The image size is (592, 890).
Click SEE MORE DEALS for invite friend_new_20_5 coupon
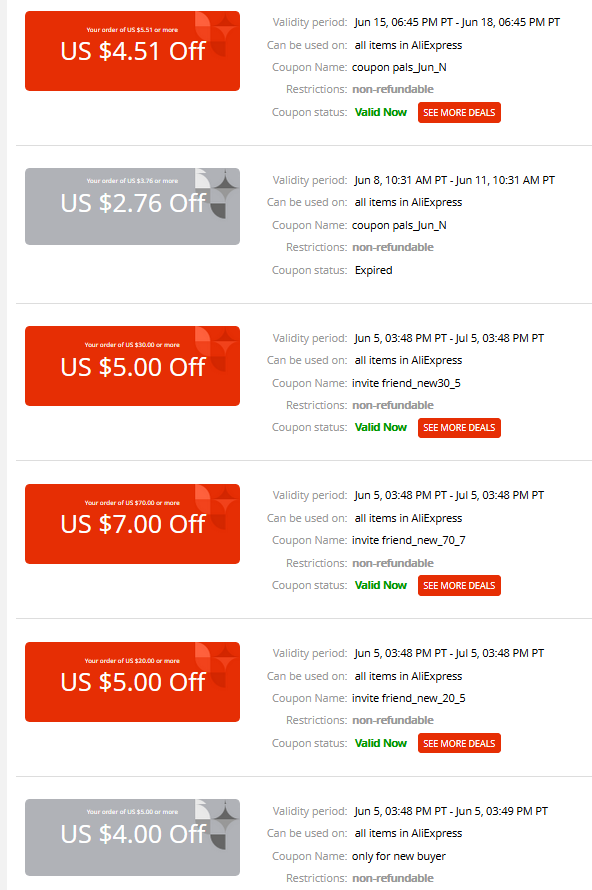pyautogui.click(x=459, y=743)
